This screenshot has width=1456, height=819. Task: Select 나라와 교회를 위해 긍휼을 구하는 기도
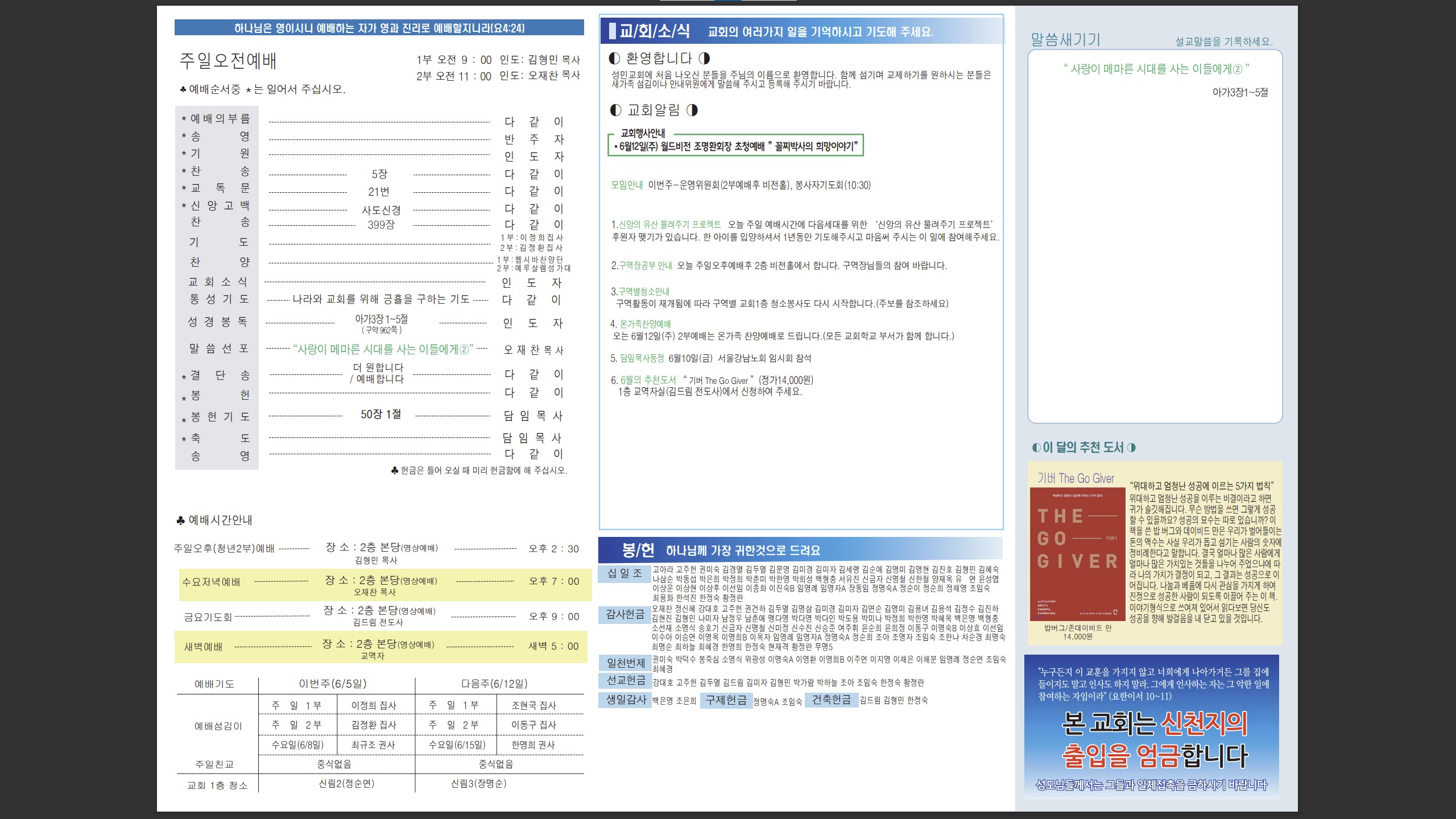coord(380,299)
